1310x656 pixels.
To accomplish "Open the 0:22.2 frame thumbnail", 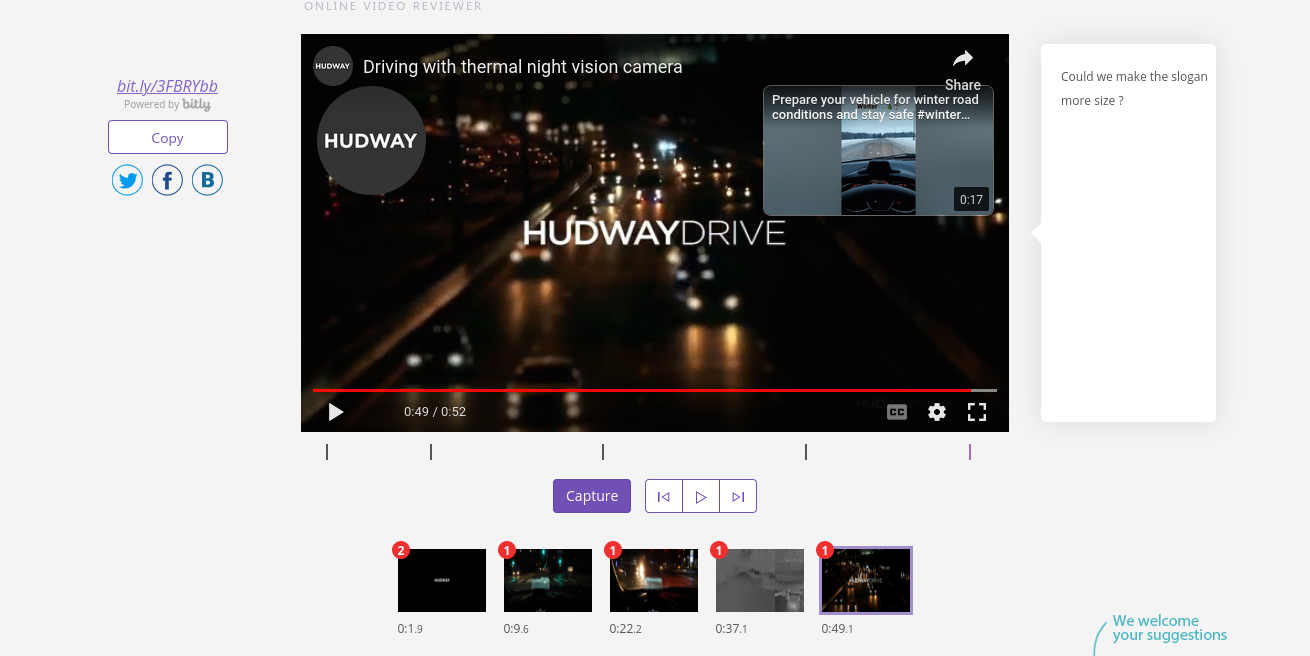I will coord(654,580).
